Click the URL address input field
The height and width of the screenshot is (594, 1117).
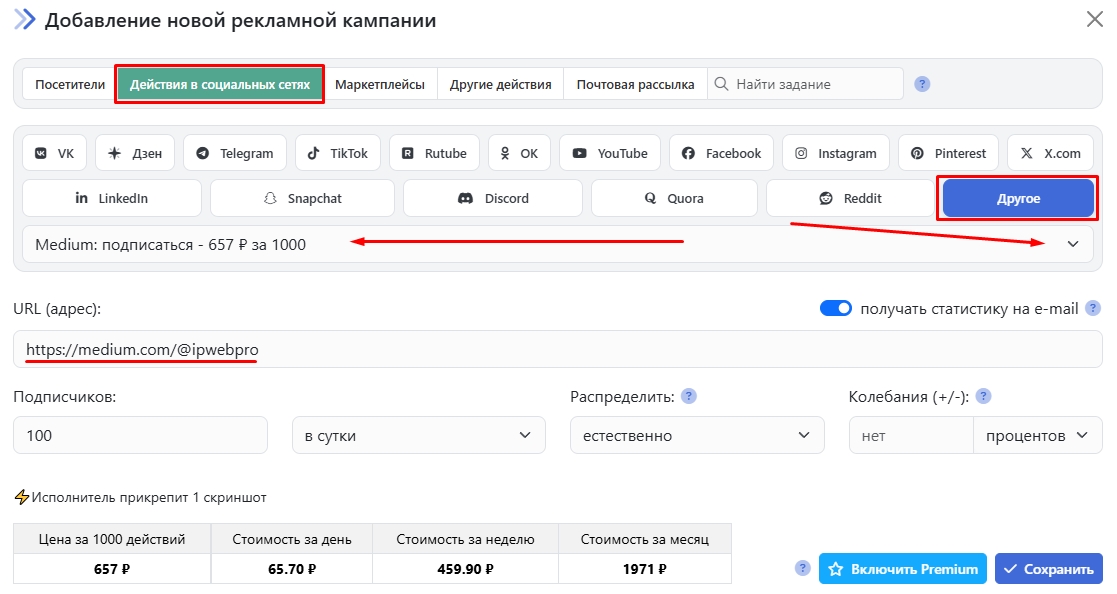pyautogui.click(x=558, y=350)
